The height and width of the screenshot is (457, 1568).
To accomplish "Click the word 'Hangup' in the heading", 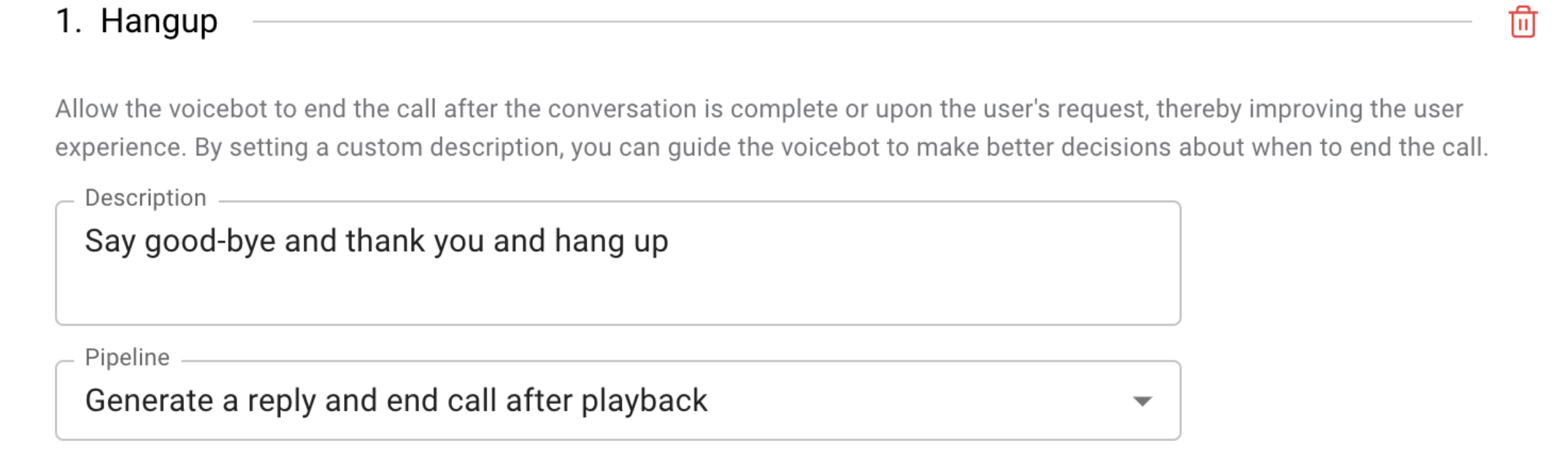I will click(x=159, y=21).
